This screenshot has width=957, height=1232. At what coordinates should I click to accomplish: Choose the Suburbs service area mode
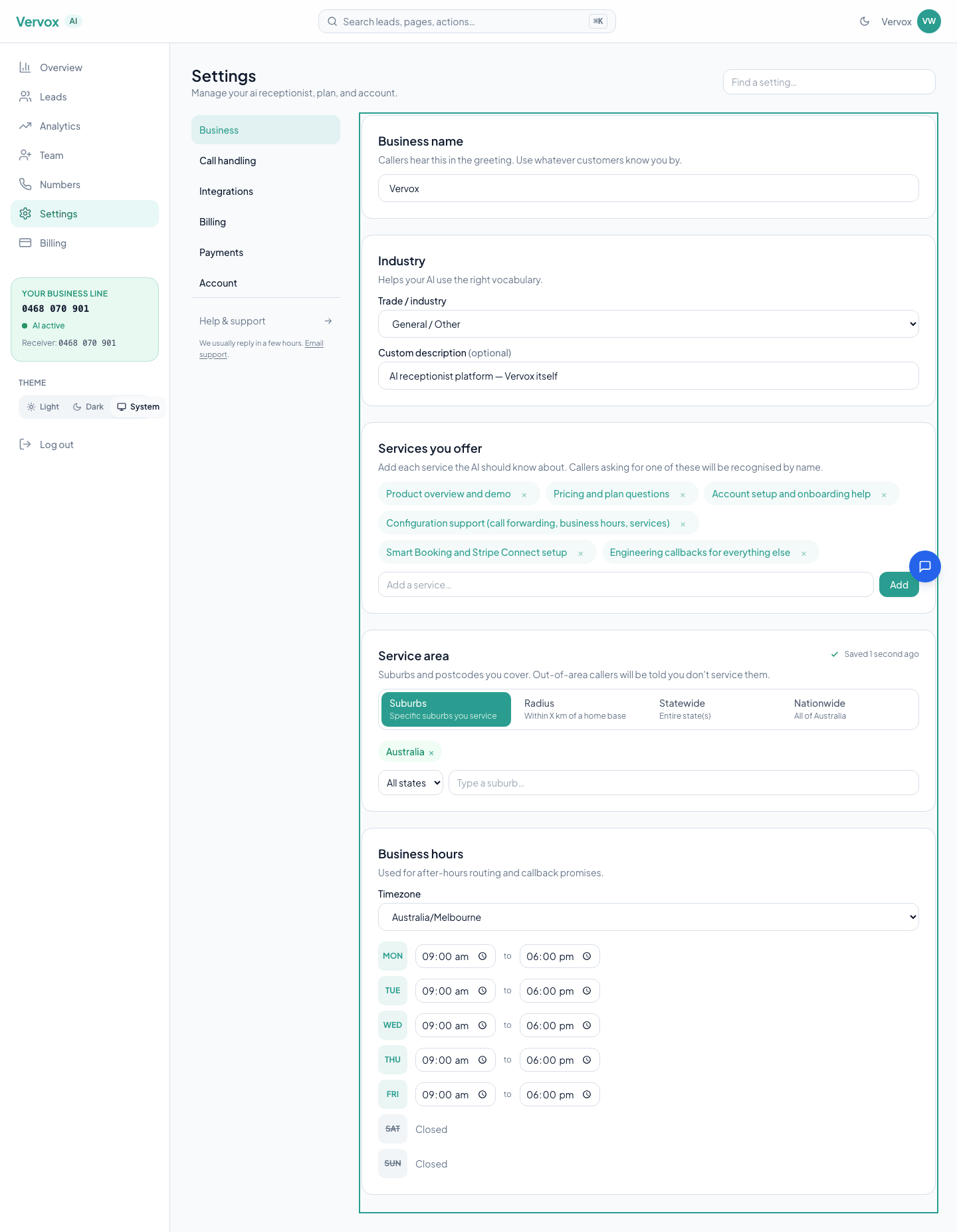point(446,709)
